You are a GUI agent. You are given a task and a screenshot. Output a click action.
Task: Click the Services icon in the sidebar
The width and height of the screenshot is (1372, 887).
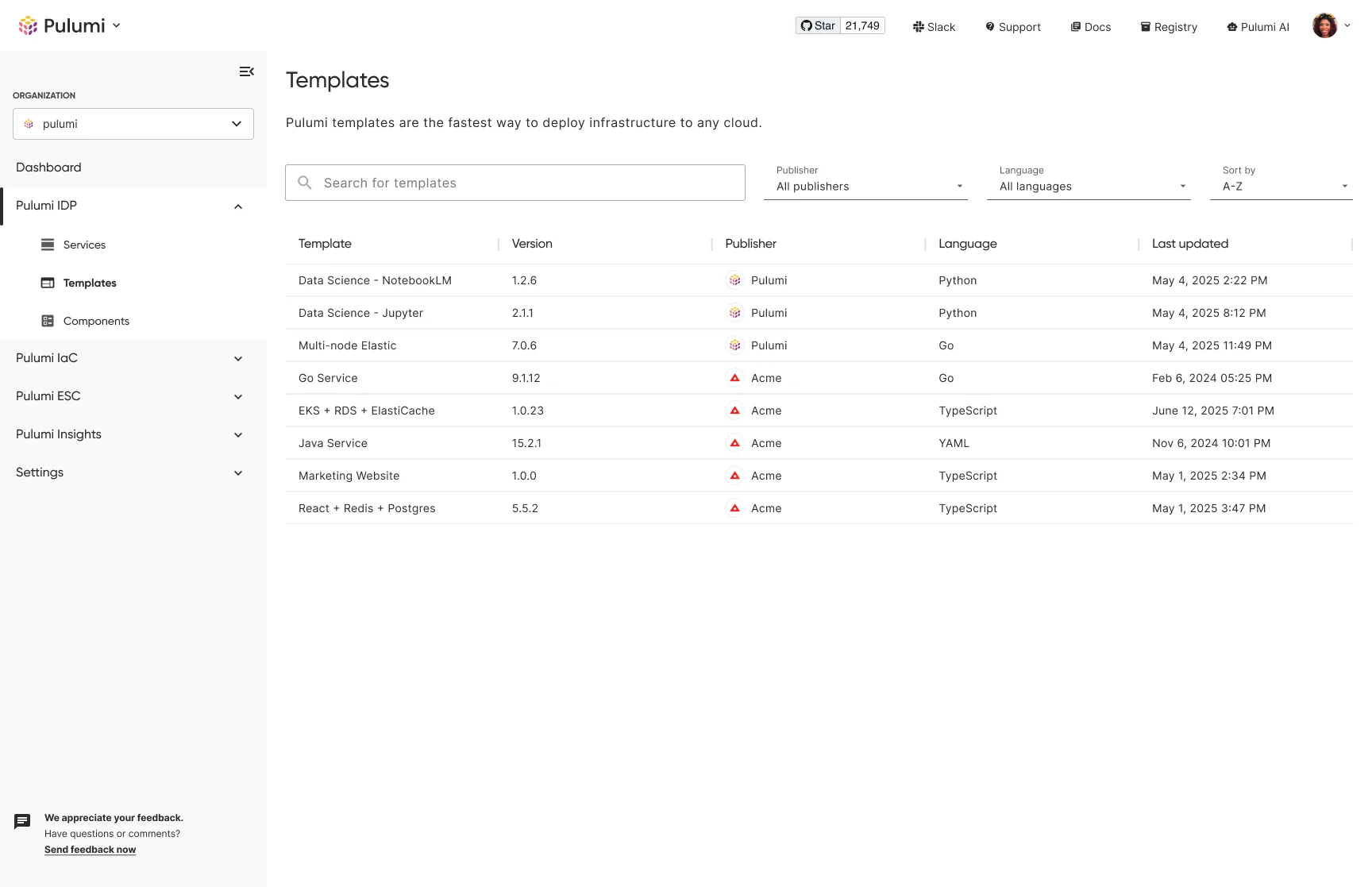tap(48, 245)
